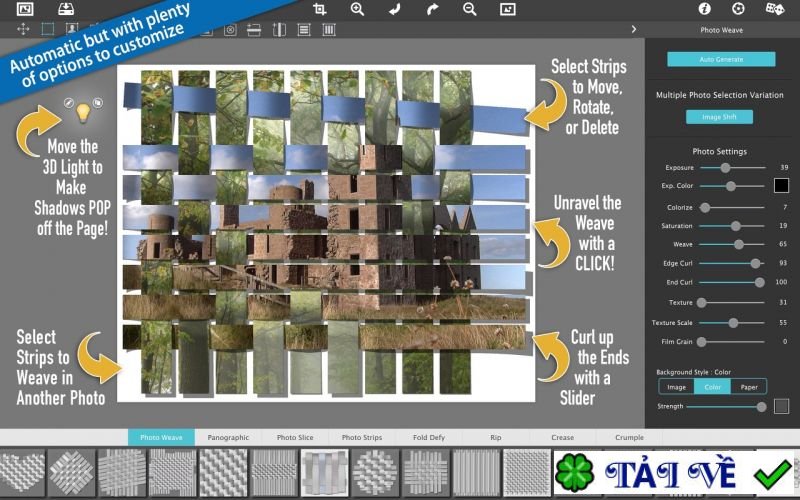This screenshot has width=800, height=500.
Task: Click the 3D light bulb
Action: (x=83, y=112)
